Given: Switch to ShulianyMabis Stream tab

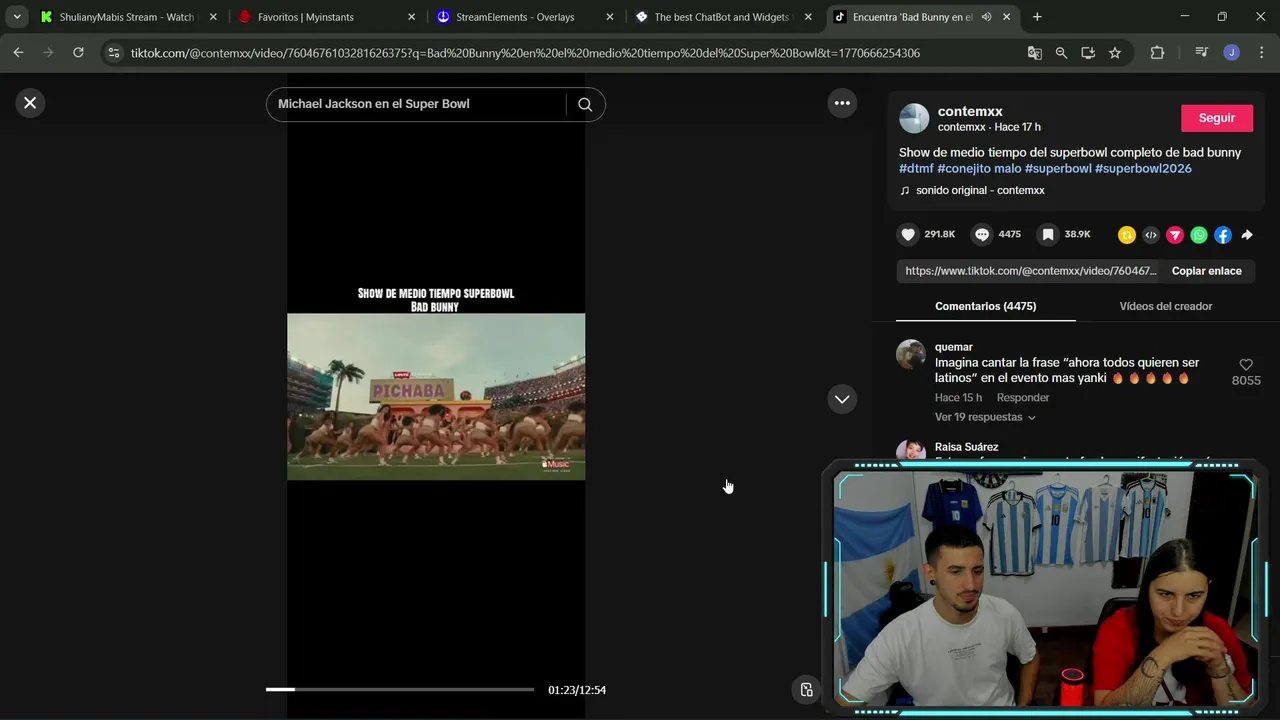Looking at the screenshot, I should [x=127, y=17].
